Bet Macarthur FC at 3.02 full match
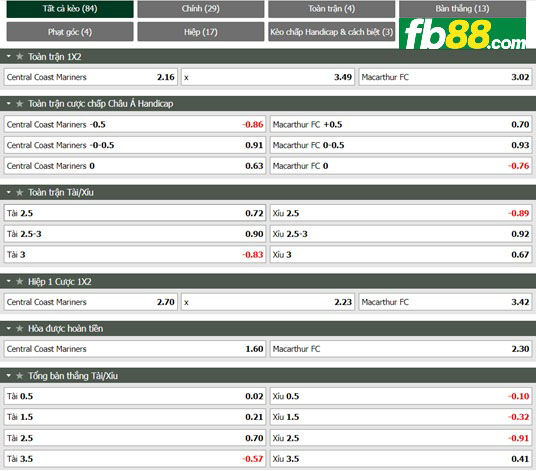Viewport: 536px width, 471px height. pos(445,77)
